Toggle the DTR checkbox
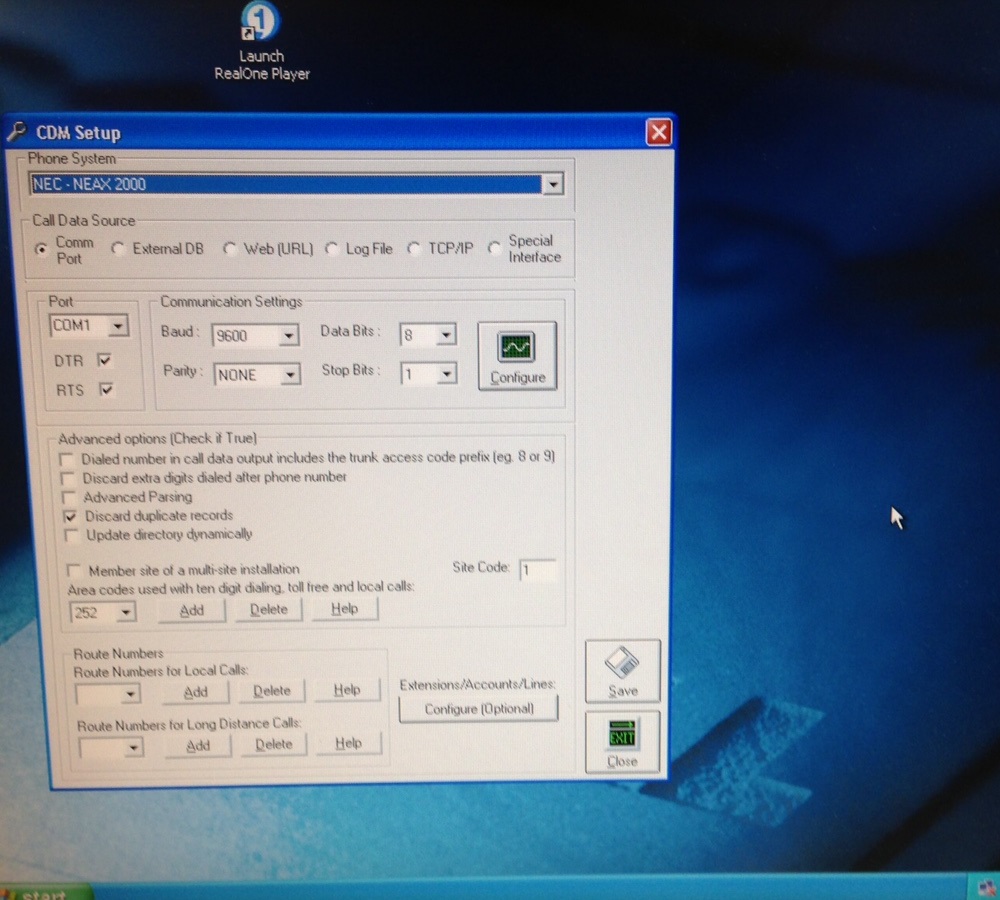The height and width of the screenshot is (900, 1000). coord(105,360)
